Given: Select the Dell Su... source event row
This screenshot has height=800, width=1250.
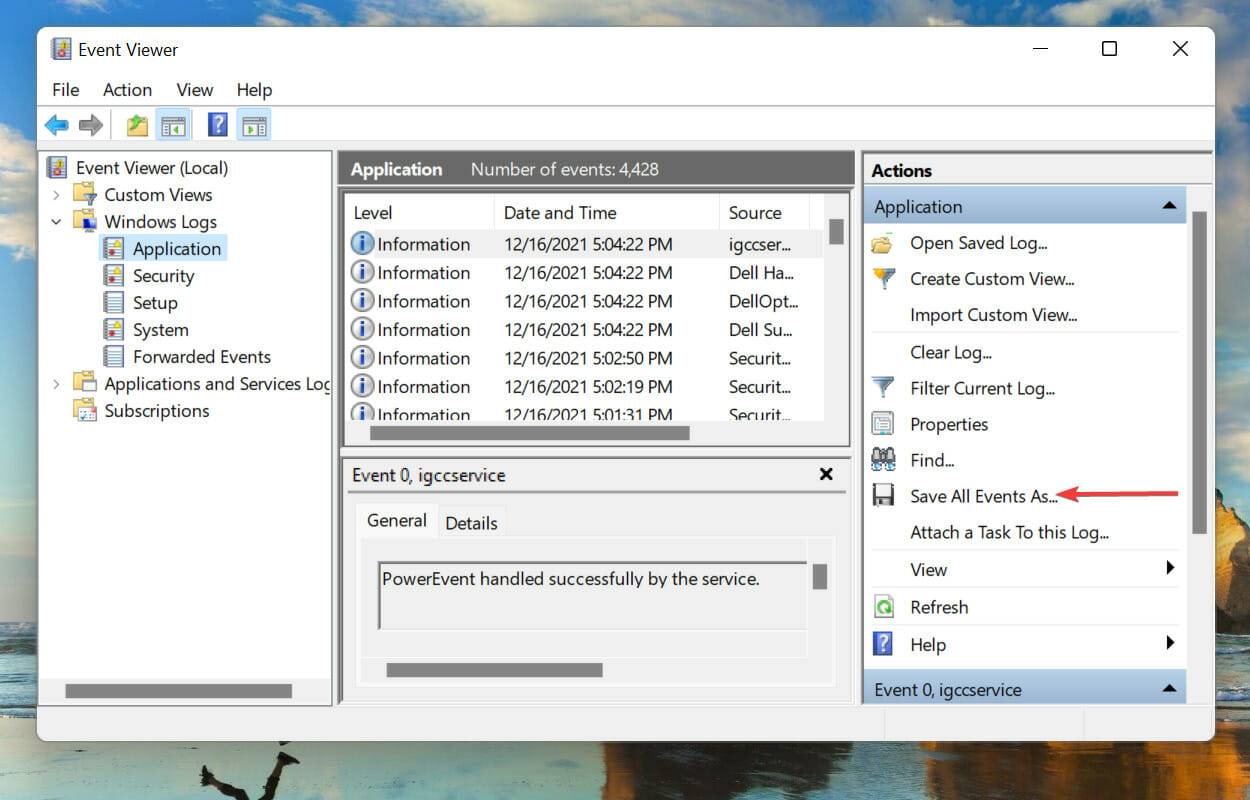Looking at the screenshot, I should pos(584,329).
